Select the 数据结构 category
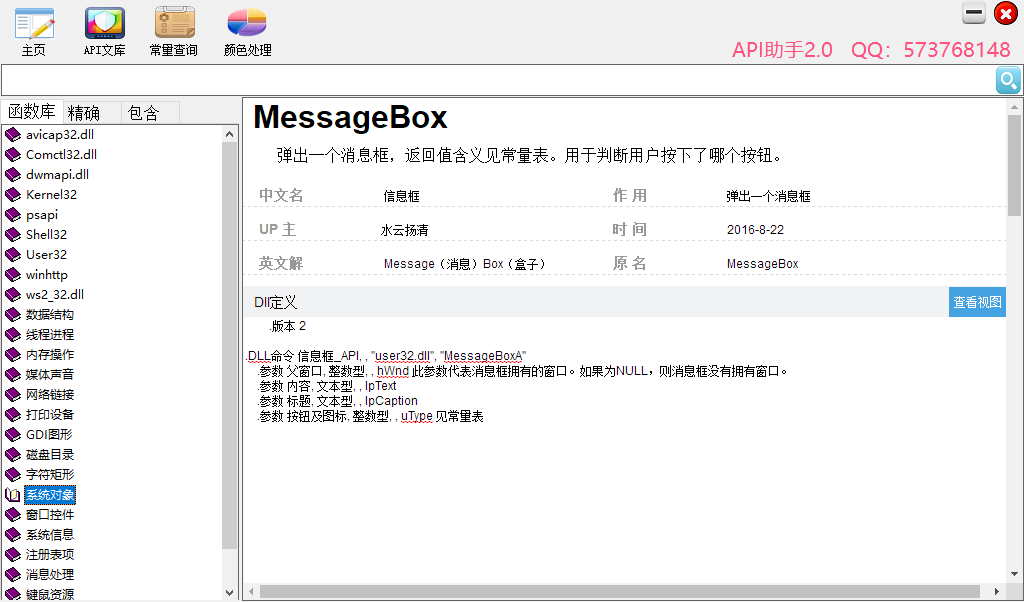This screenshot has height=602, width=1024. coord(50,315)
